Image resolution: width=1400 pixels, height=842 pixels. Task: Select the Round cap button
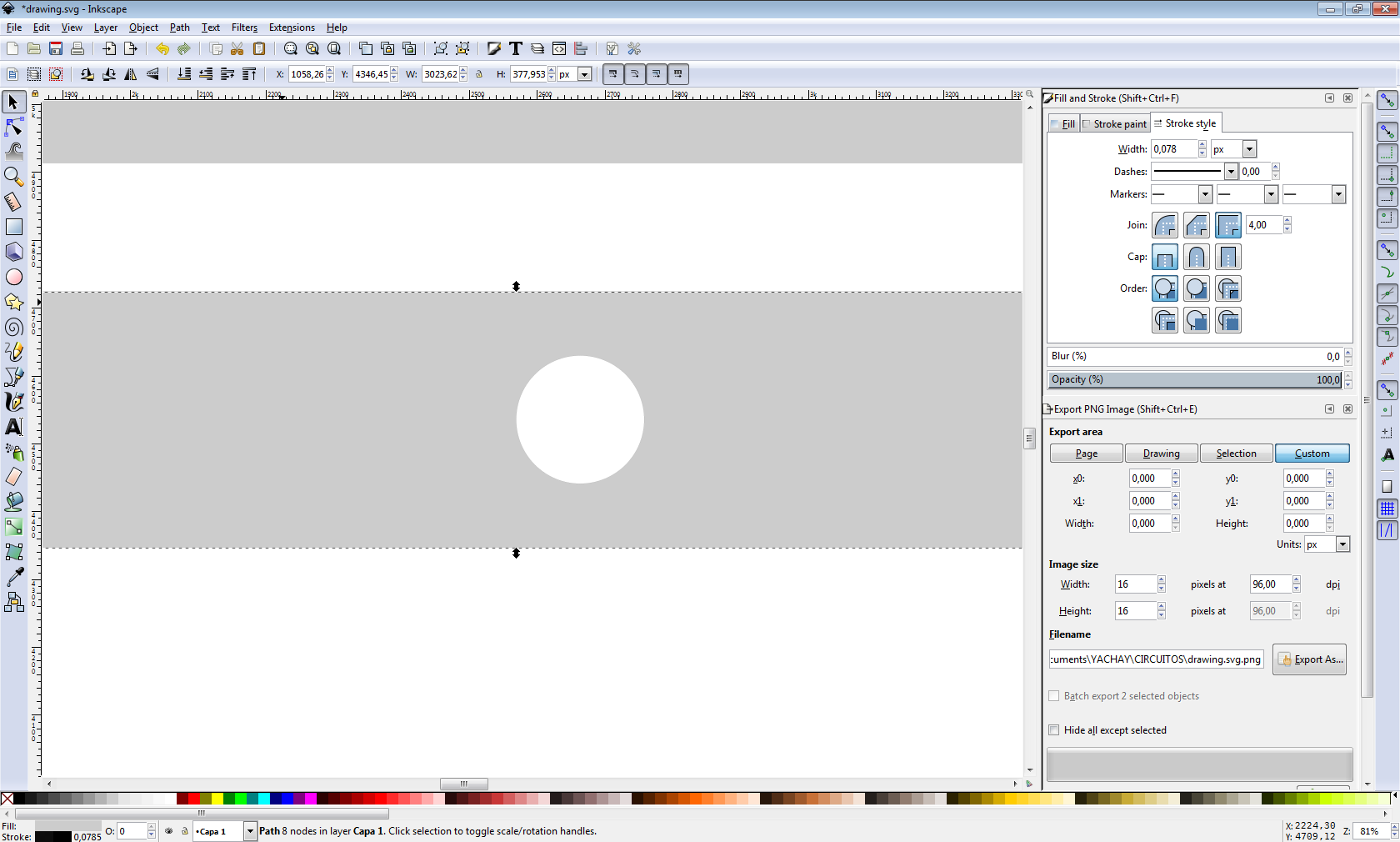(1197, 257)
